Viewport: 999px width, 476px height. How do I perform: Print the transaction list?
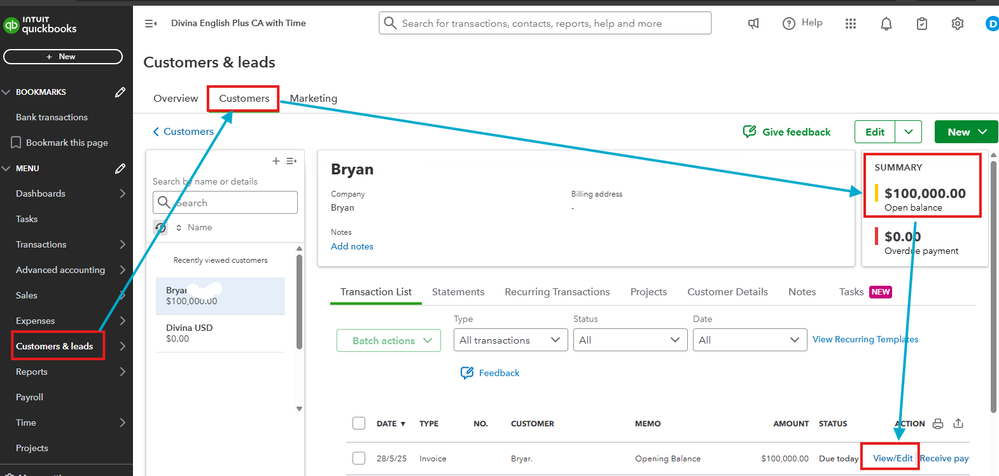tap(937, 423)
